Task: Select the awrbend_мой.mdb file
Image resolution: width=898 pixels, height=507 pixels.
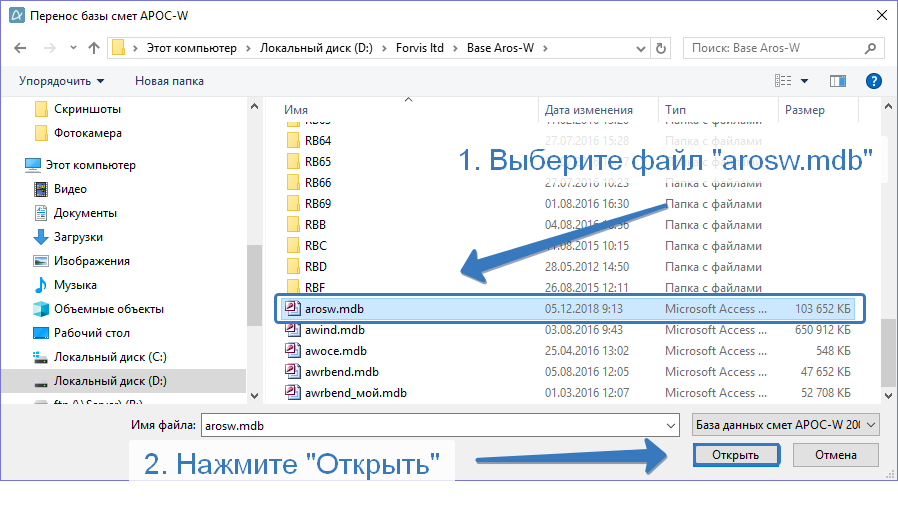Action: tap(356, 393)
